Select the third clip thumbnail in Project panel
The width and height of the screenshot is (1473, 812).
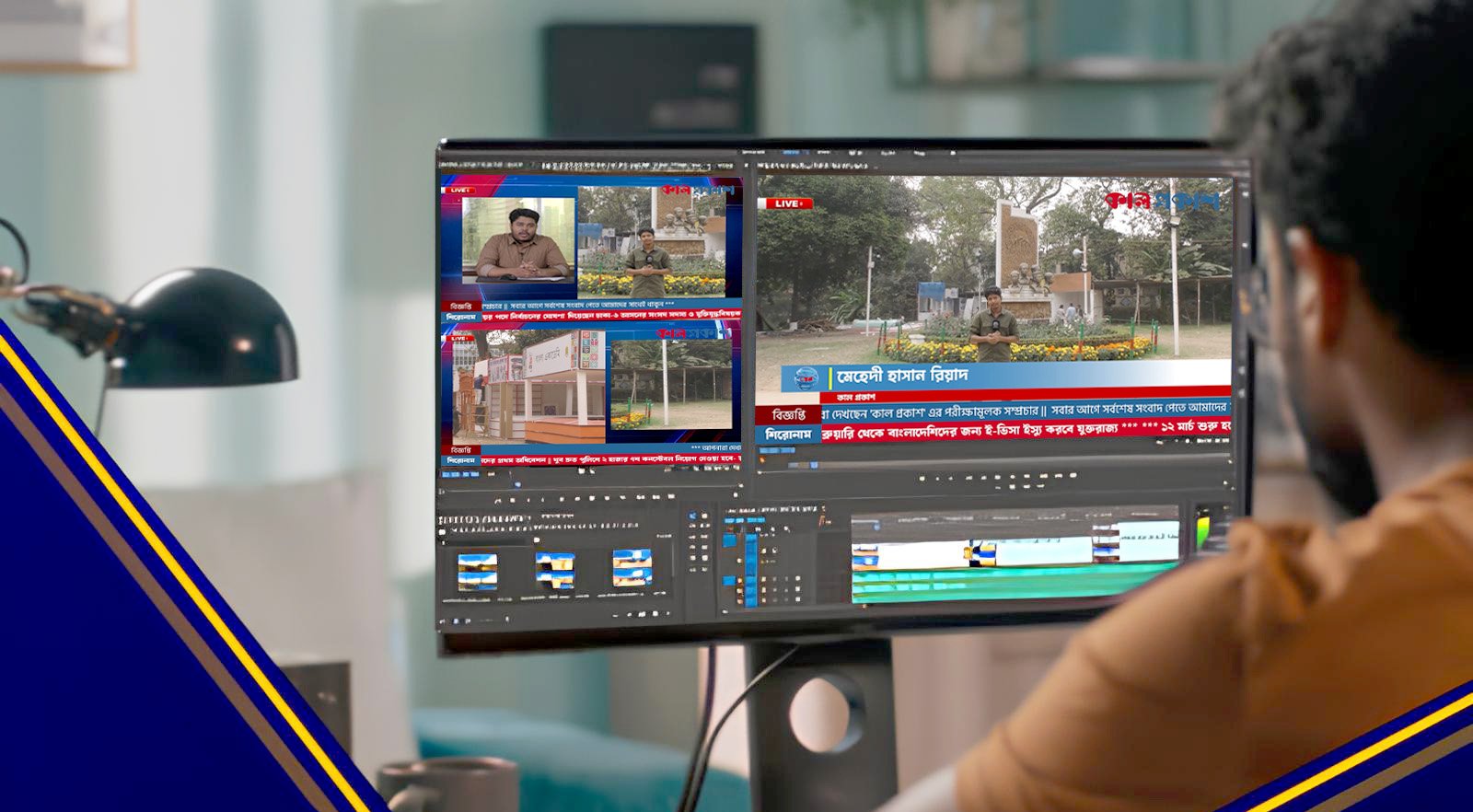coord(632,568)
